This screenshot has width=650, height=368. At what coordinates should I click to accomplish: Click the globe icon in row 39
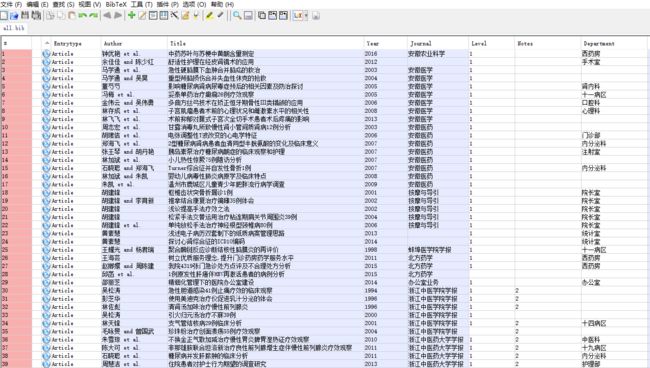click(x=46, y=364)
